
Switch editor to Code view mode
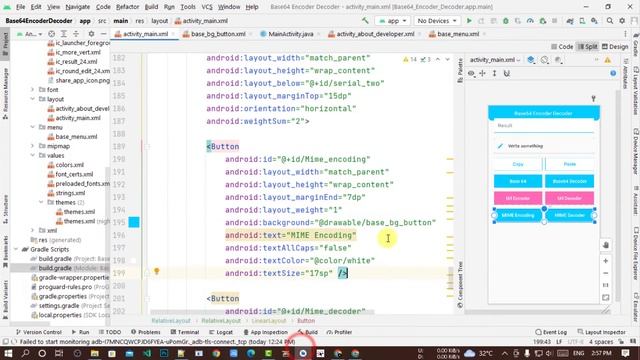(x=562, y=47)
